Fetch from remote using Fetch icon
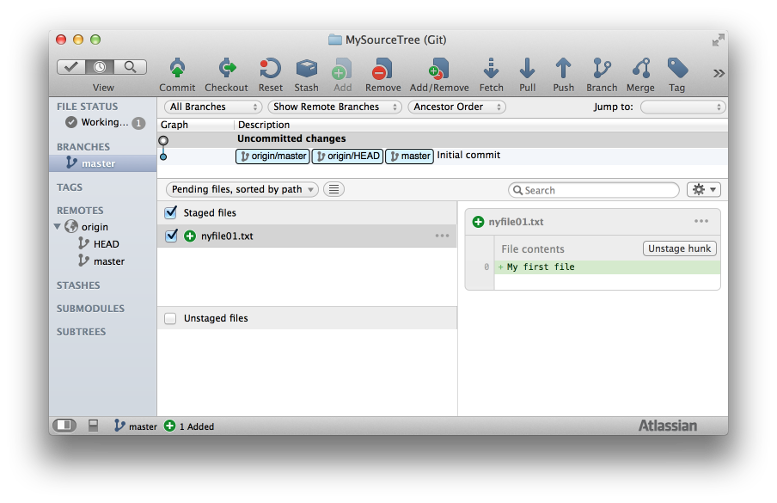The width and height of the screenshot is (777, 503). pos(491,68)
